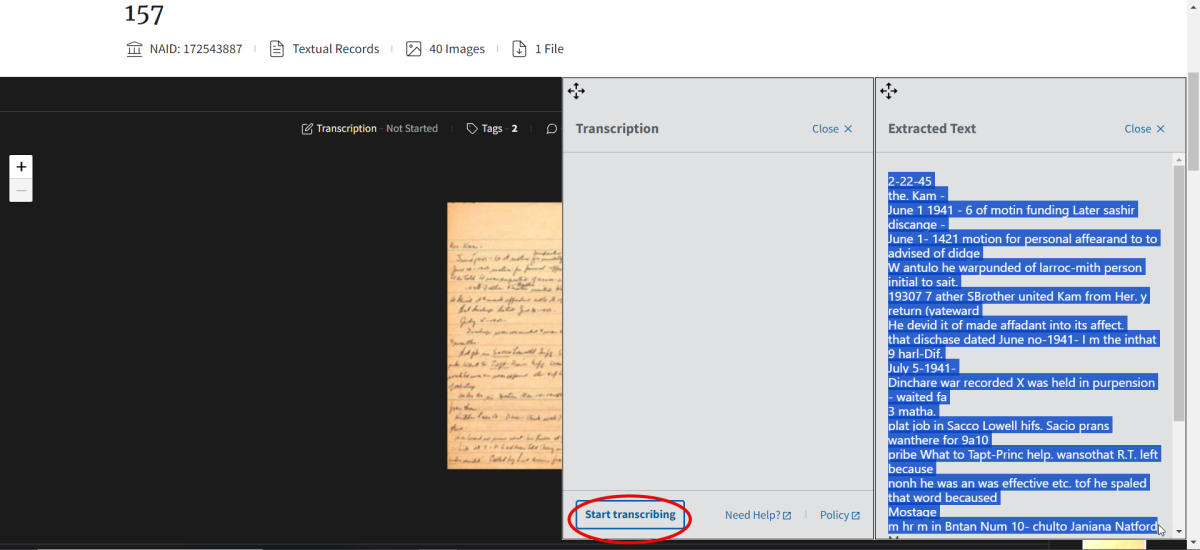1200x550 pixels.
Task: Click the pencil edit icon beside Transcription
Action: (307, 129)
